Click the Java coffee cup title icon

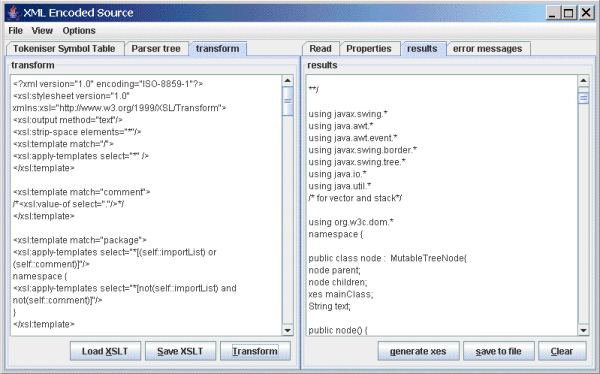14,13
